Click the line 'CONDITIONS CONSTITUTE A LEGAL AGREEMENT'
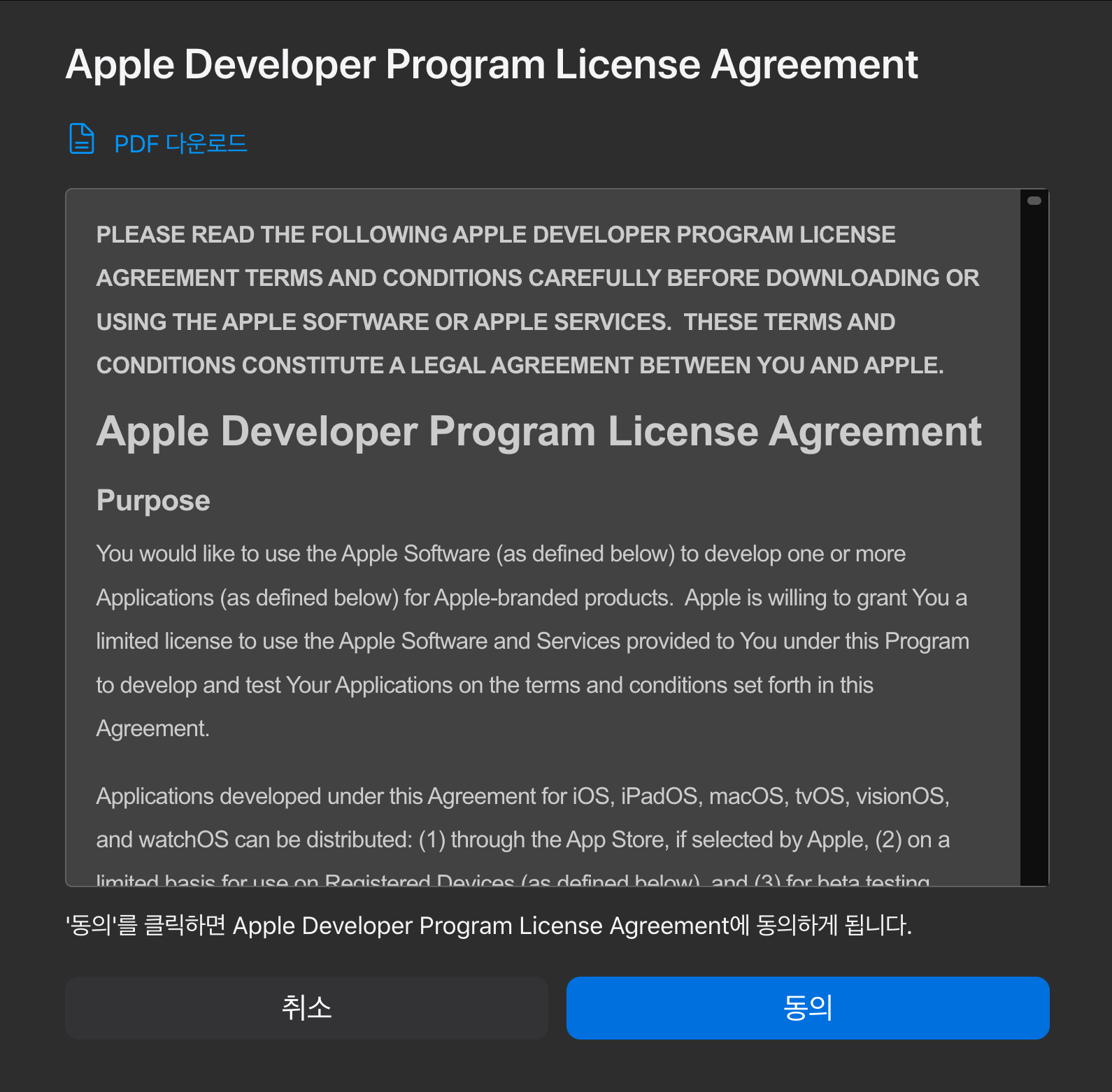1112x1092 pixels. point(520,366)
